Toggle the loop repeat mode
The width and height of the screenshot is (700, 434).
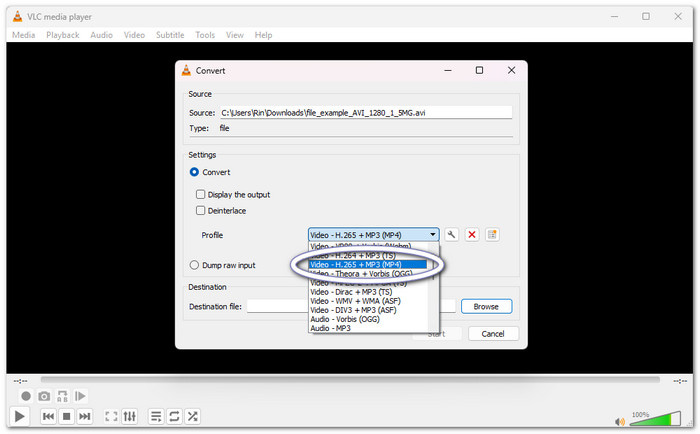point(174,416)
